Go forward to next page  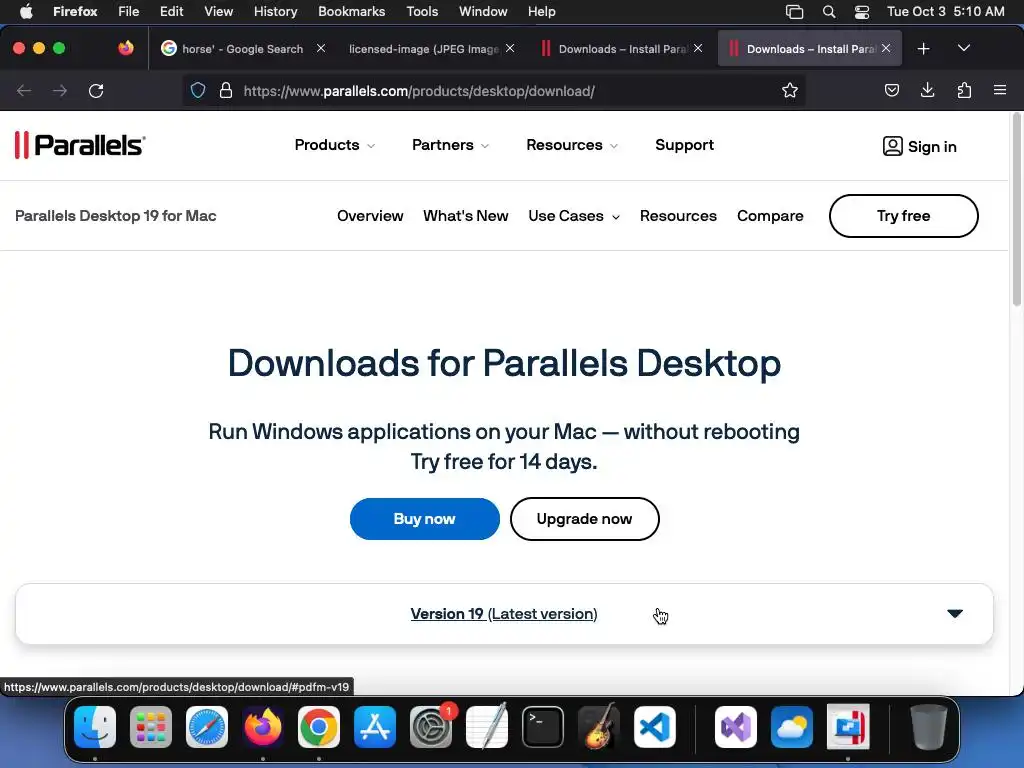click(60, 91)
